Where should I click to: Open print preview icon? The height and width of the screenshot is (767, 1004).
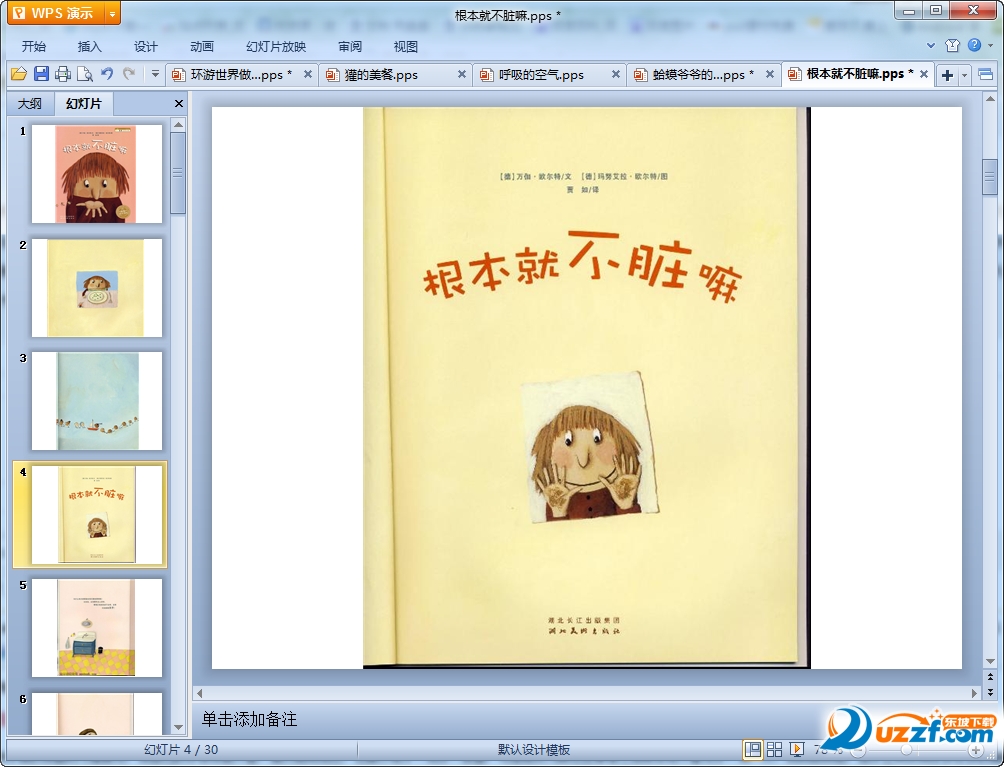pyautogui.click(x=85, y=74)
